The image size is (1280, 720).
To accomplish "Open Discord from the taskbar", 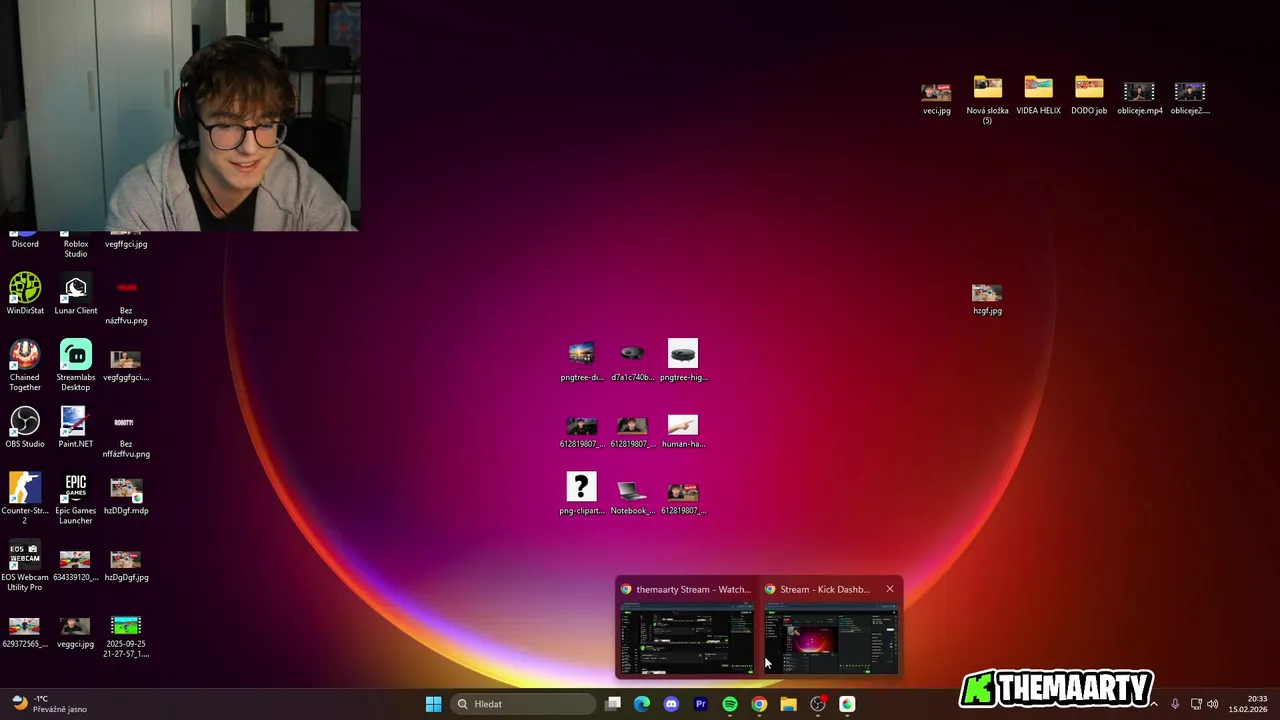I will (671, 704).
